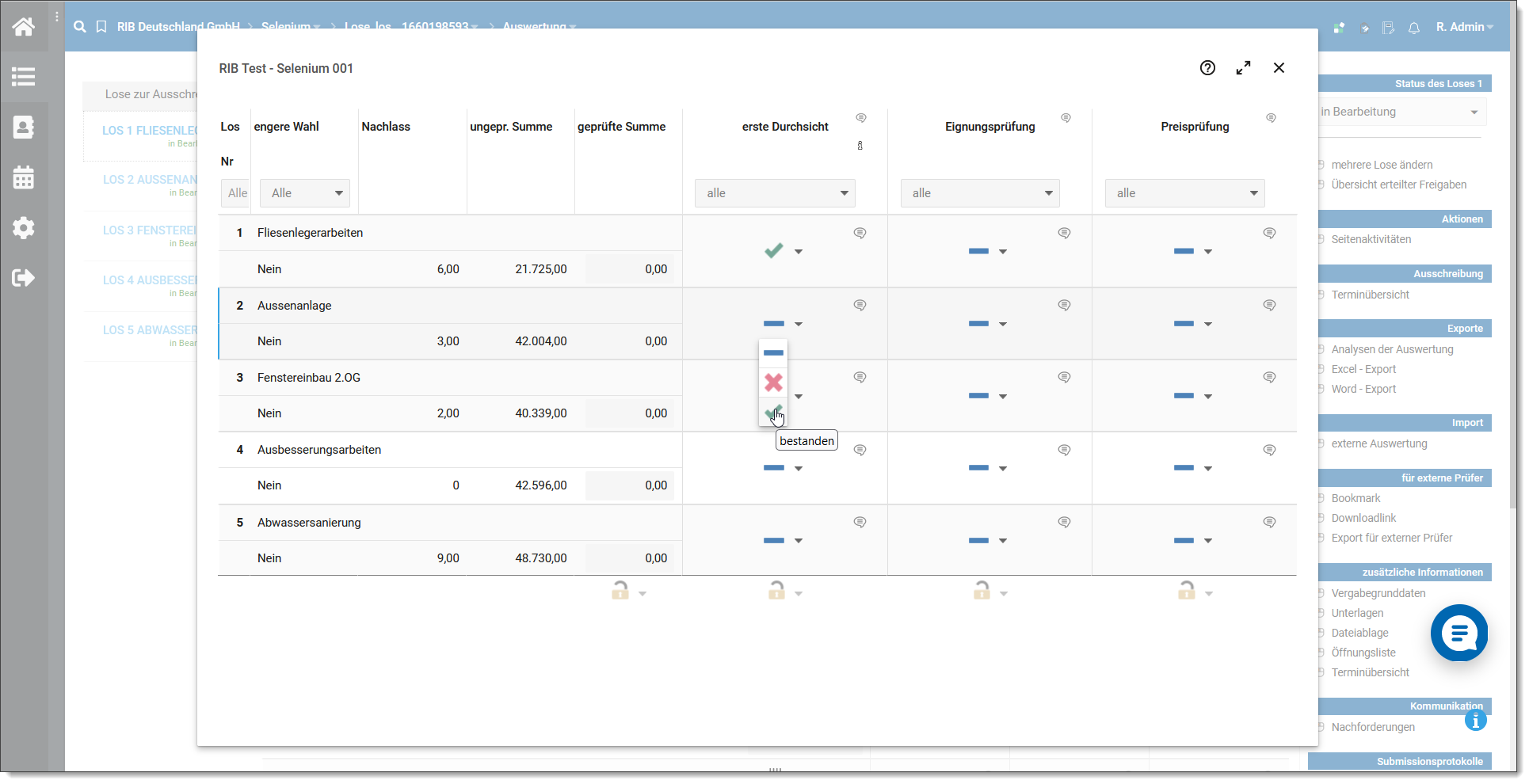Click the bookmark icon in the header
The height and width of the screenshot is (784, 1529).
(101, 27)
